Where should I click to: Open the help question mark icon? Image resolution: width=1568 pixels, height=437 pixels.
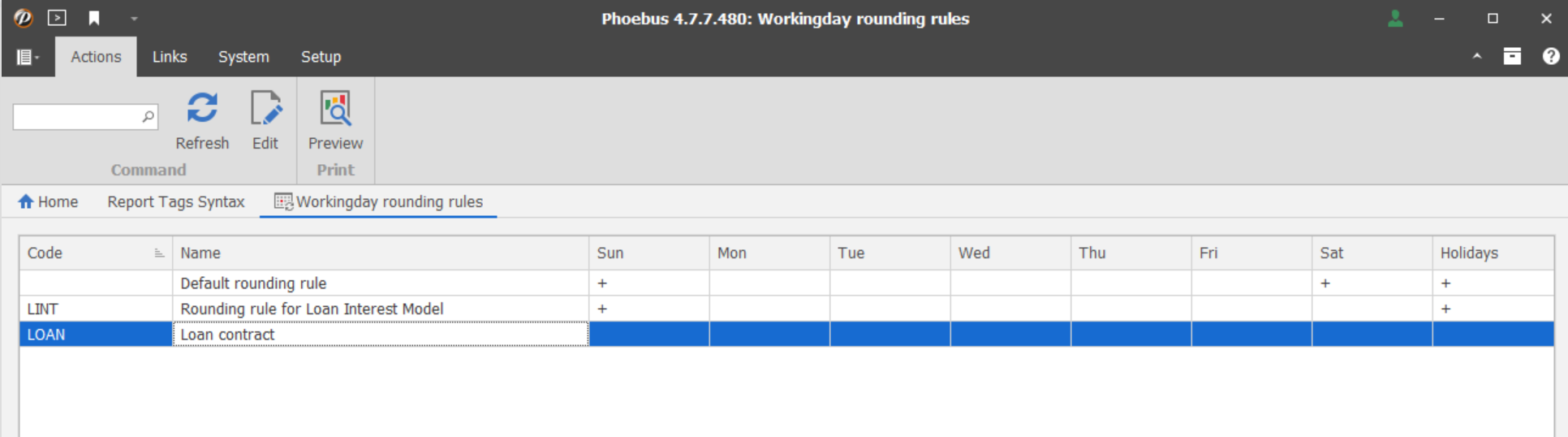coord(1551,56)
